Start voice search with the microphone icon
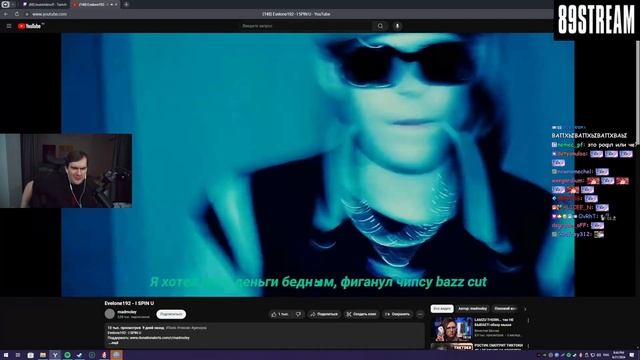This screenshot has height=360, width=640. point(397,26)
